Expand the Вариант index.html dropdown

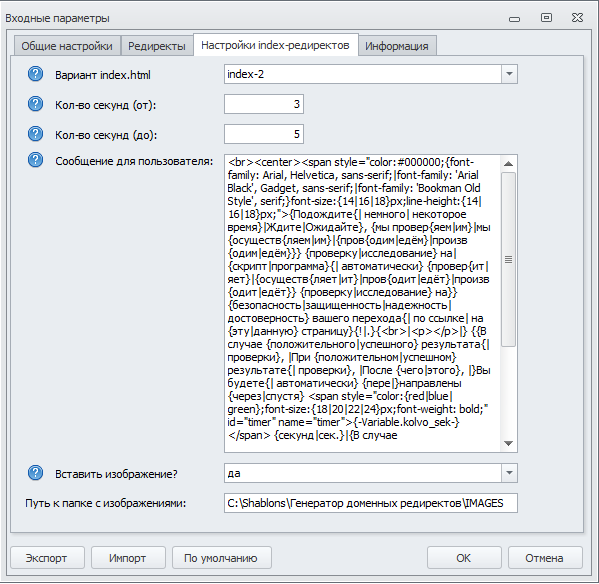(509, 74)
